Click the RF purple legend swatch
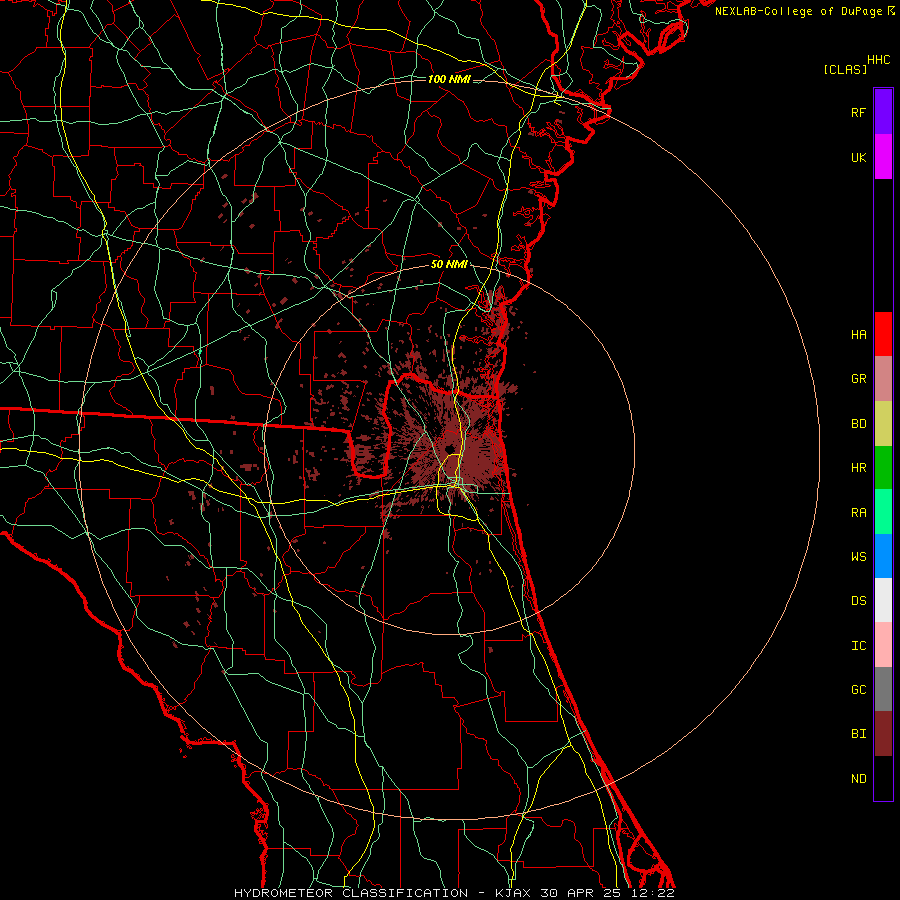900x900 pixels. (883, 112)
